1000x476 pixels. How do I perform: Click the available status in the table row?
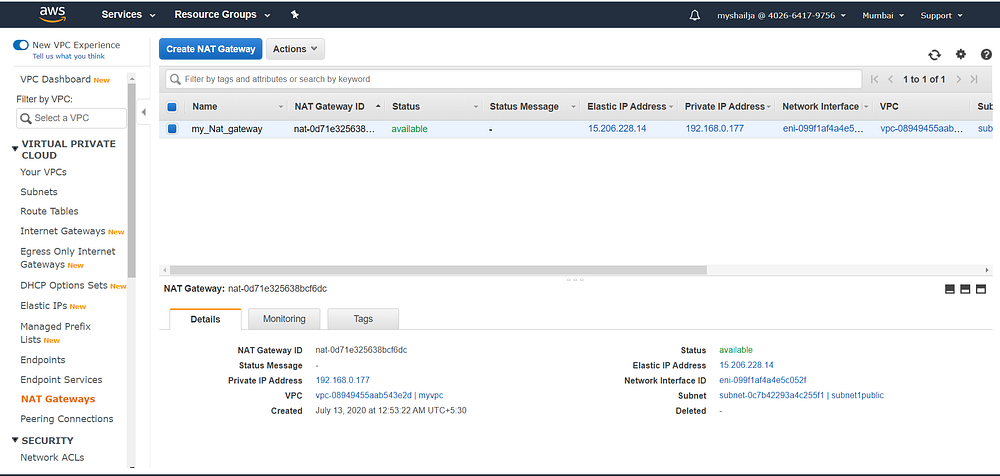pos(409,129)
